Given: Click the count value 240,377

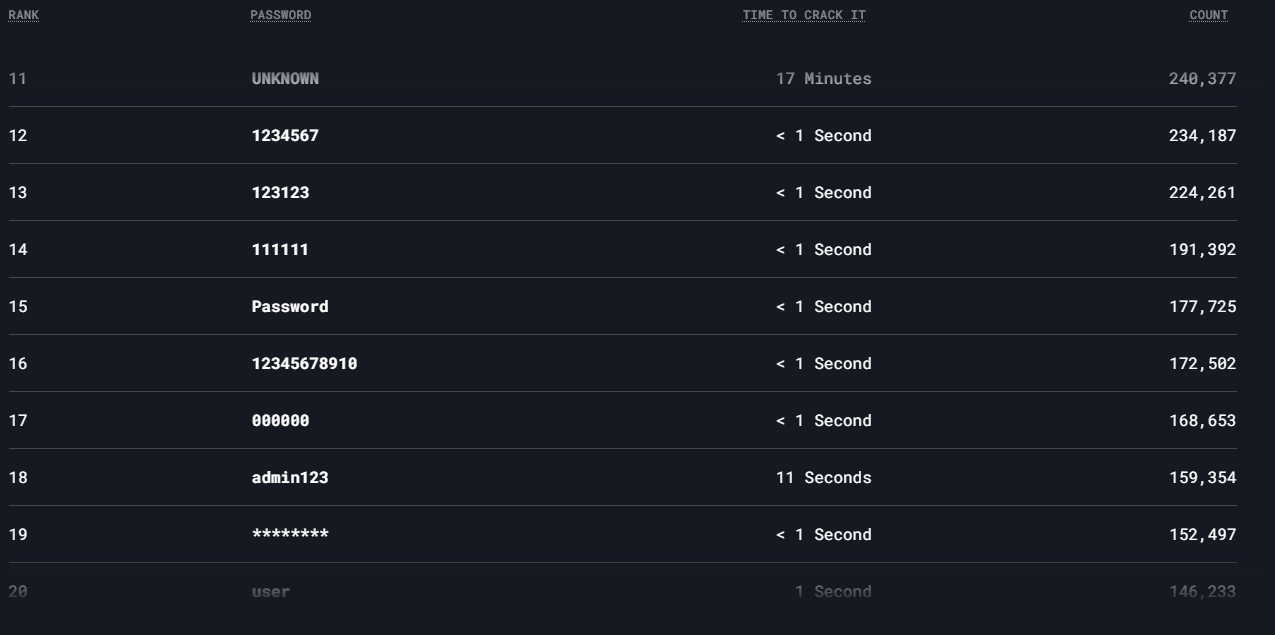Looking at the screenshot, I should (x=1202, y=78).
